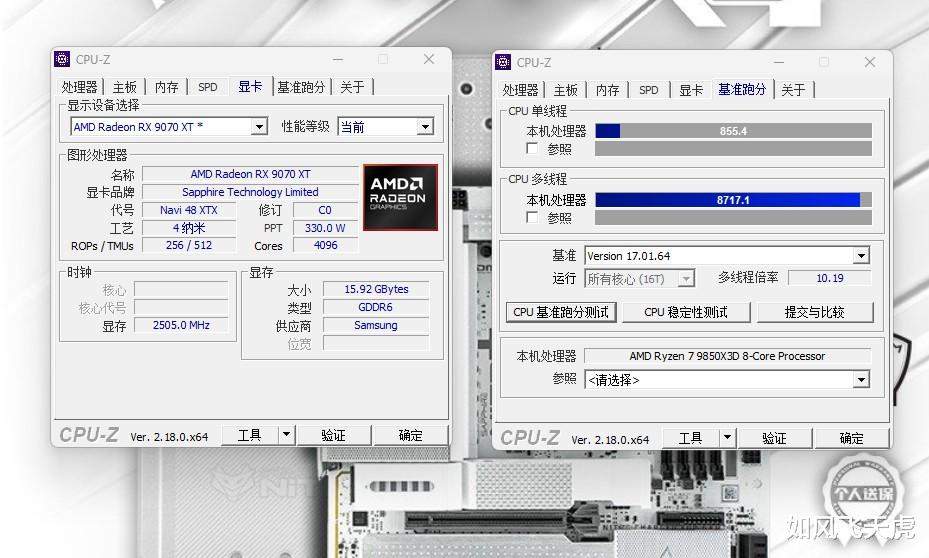Open 性能等级 dropdown showing 当前
929x558 pixels.
pos(385,127)
